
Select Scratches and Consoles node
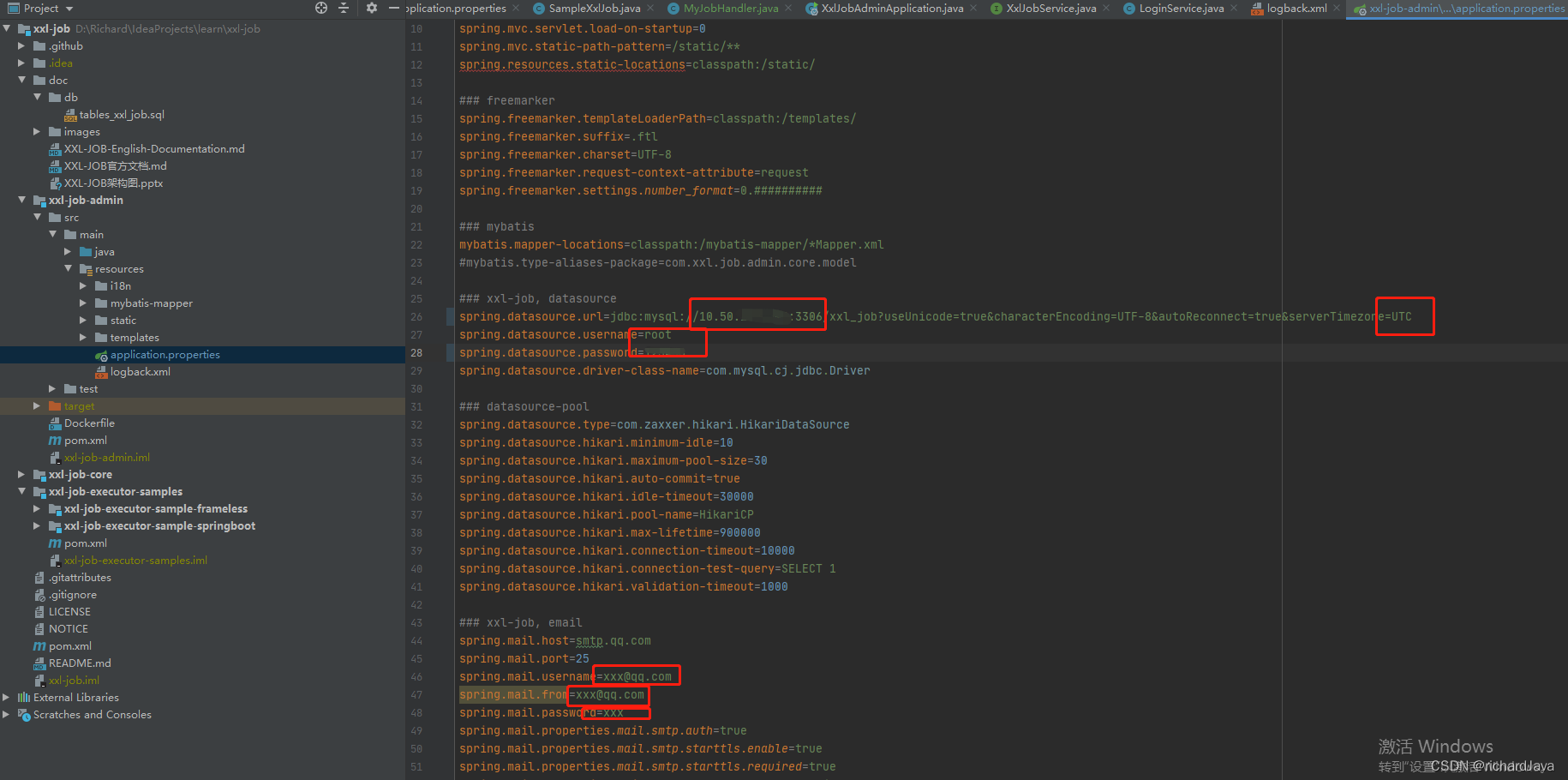click(92, 714)
